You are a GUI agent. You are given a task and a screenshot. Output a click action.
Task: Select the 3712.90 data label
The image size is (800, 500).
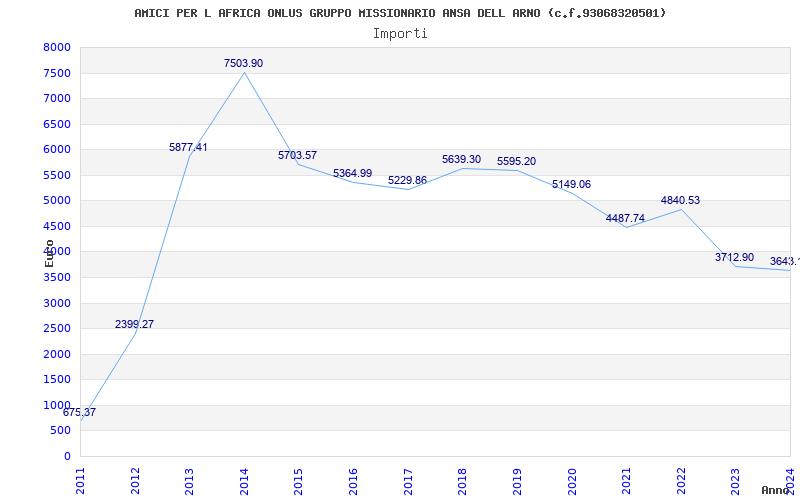pos(734,257)
